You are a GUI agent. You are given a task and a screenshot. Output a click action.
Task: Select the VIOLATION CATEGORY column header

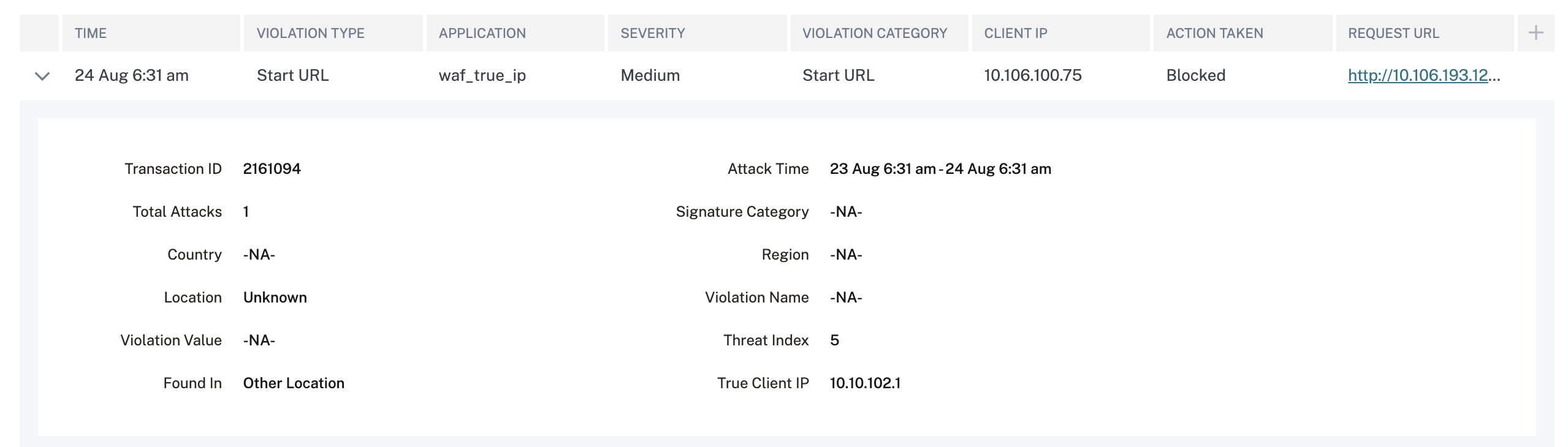point(878,33)
